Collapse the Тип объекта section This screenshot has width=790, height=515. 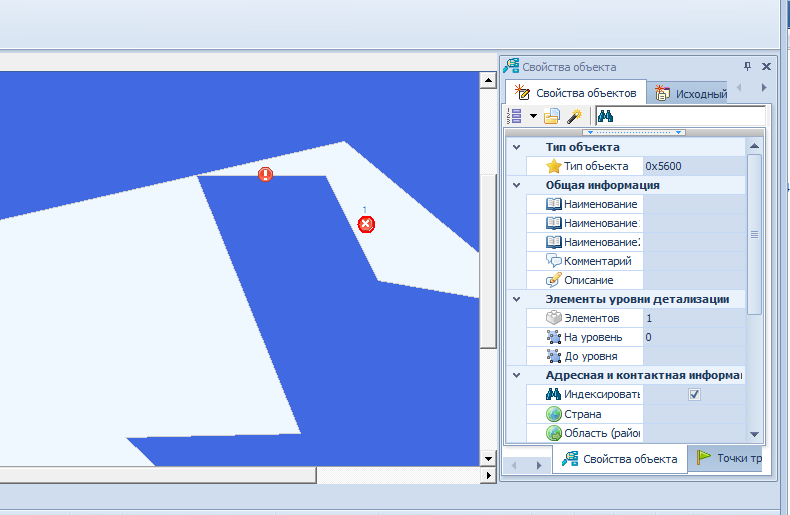click(517, 148)
